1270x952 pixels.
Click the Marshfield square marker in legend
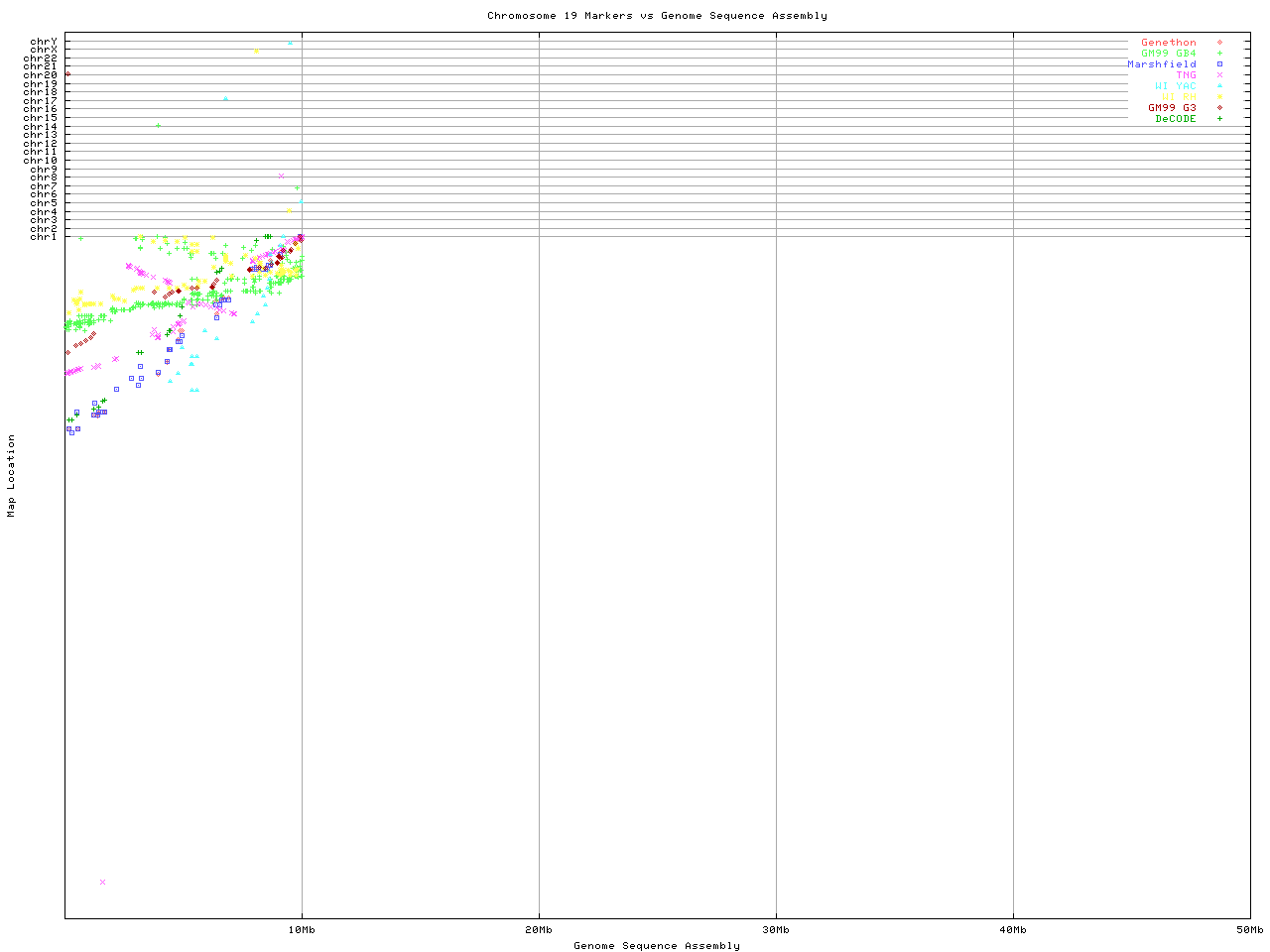[1219, 64]
